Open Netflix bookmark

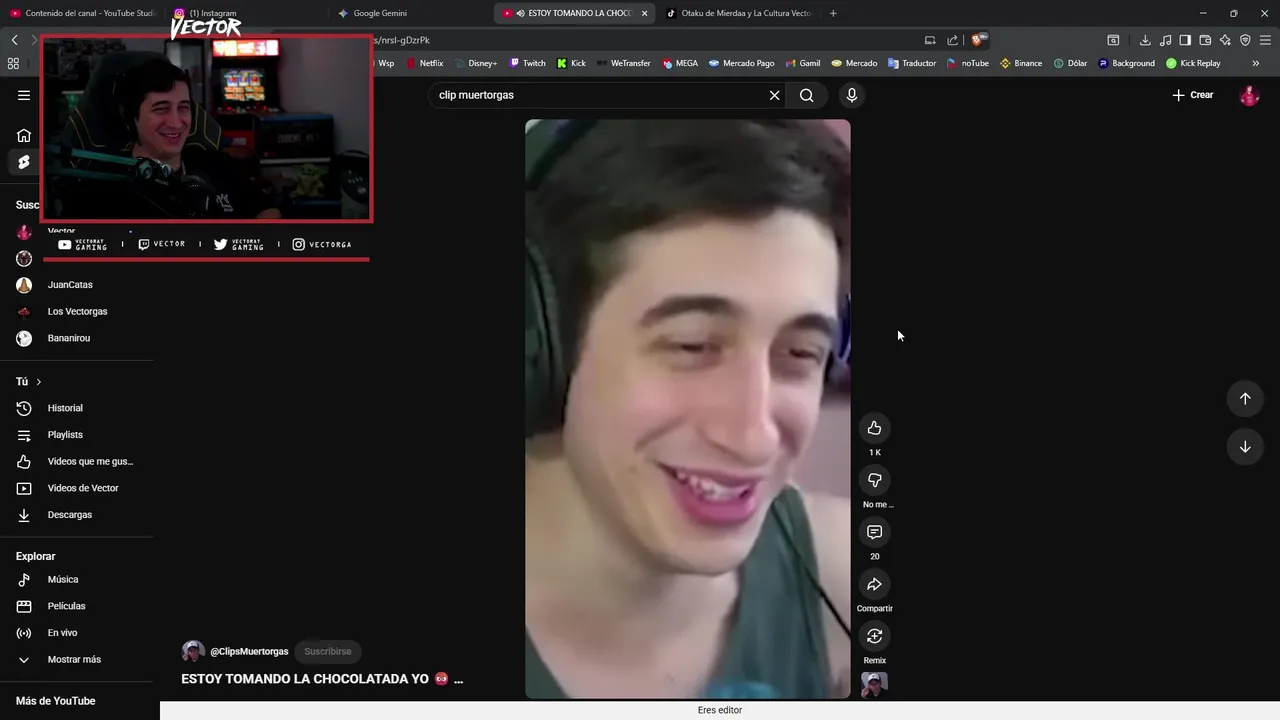424,63
